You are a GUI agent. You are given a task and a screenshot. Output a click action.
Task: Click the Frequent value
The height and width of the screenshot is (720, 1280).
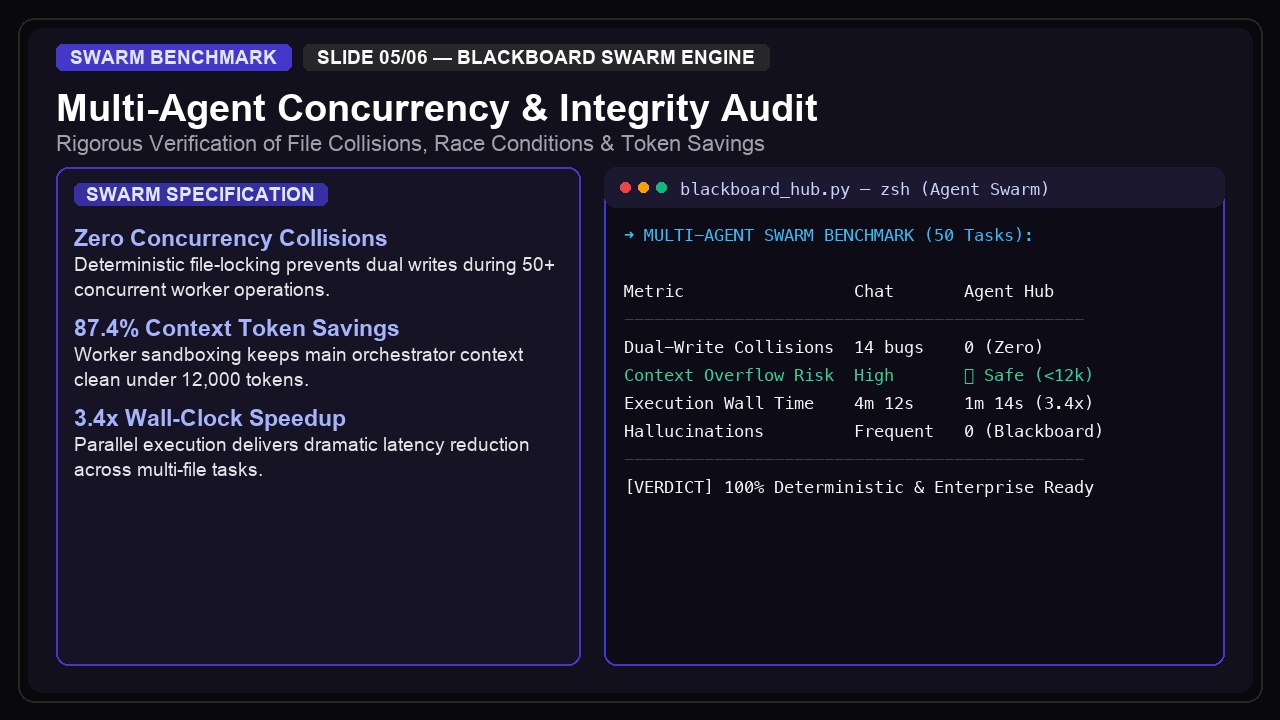pyautogui.click(x=894, y=431)
